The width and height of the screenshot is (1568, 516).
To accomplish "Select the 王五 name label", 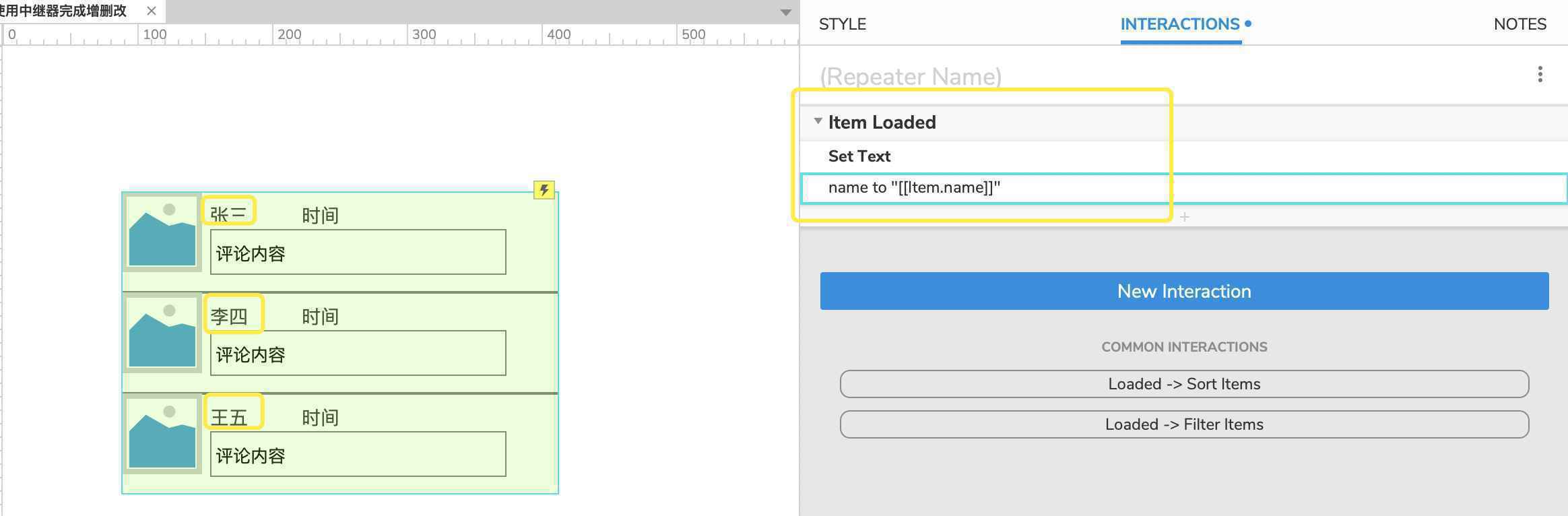I will click(229, 418).
